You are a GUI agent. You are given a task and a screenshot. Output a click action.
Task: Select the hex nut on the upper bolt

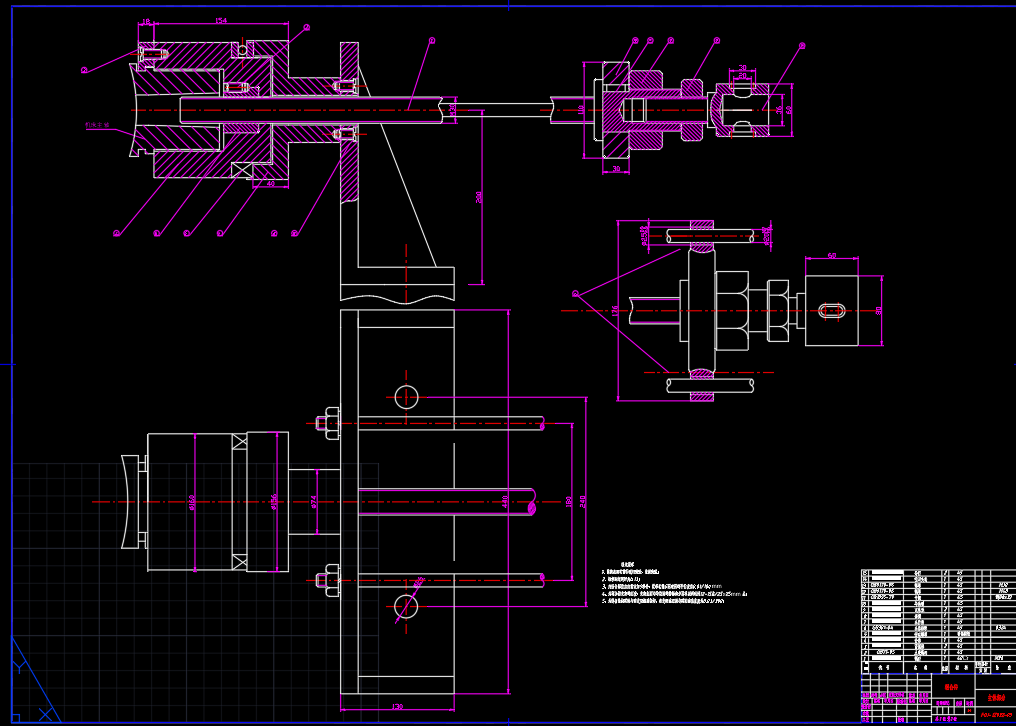[x=332, y=424]
